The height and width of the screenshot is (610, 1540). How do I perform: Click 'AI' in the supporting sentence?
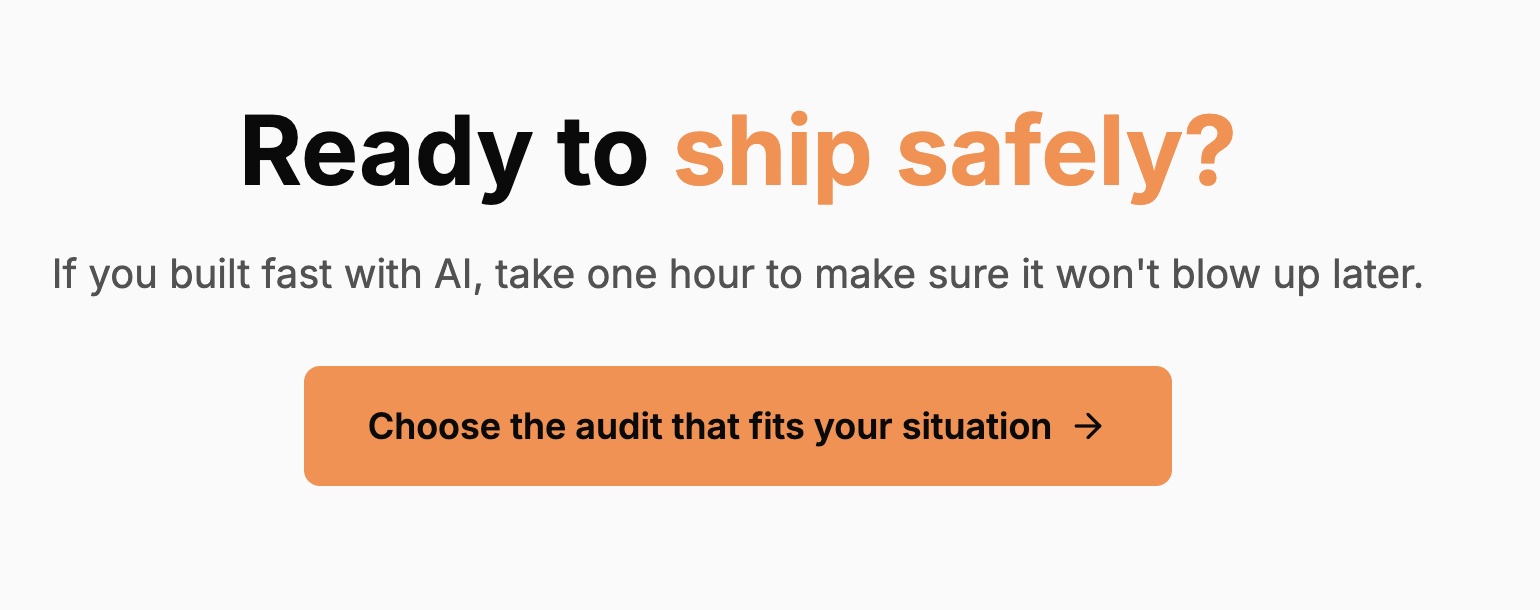[452, 274]
